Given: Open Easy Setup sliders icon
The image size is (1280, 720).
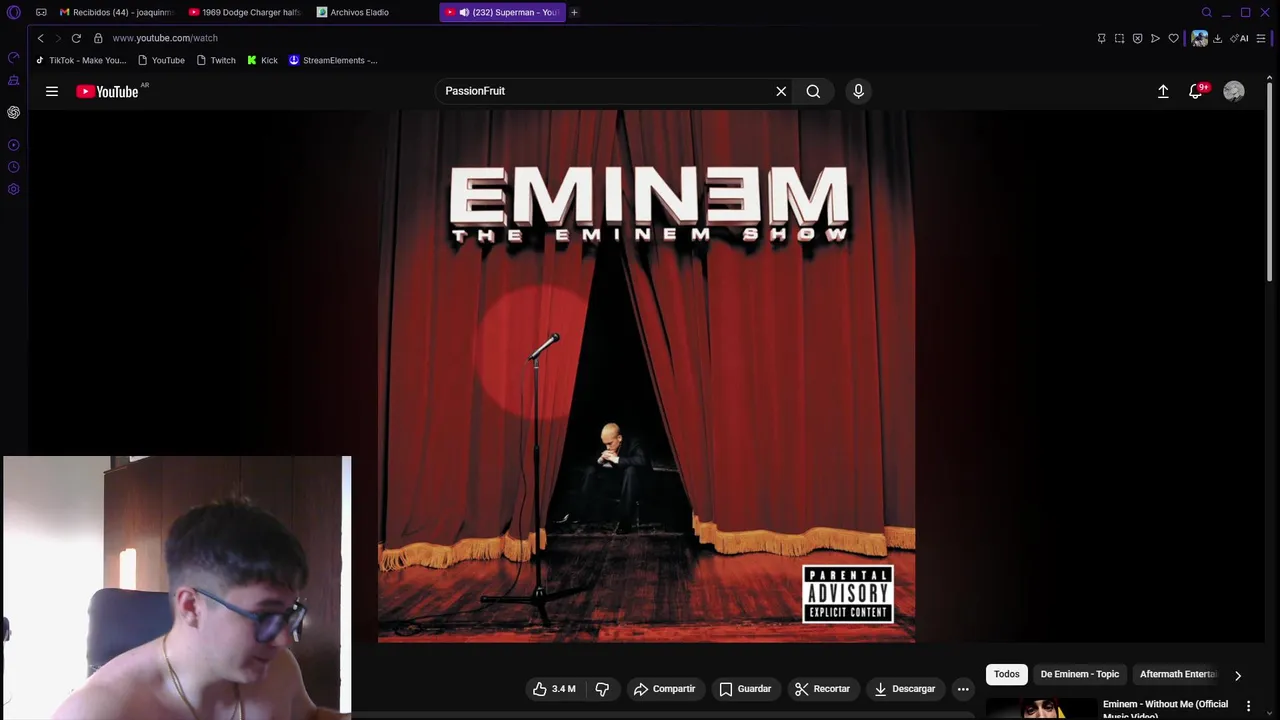Looking at the screenshot, I should point(1261,38).
